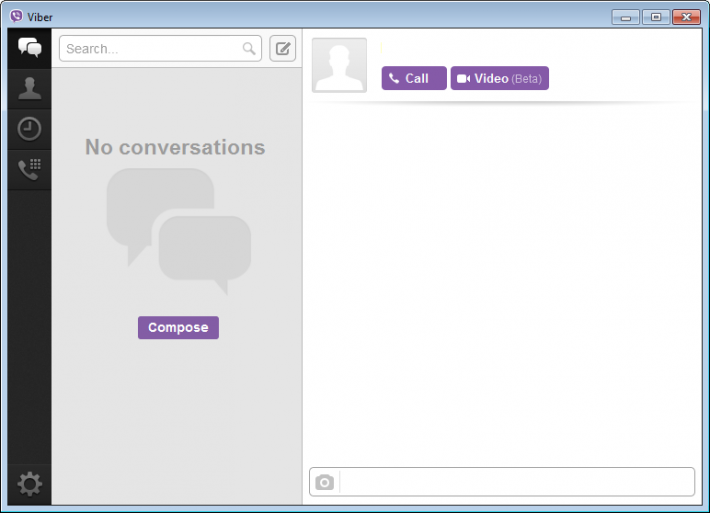Show Recent calls via the clock icon
710x513 pixels.
[29, 129]
